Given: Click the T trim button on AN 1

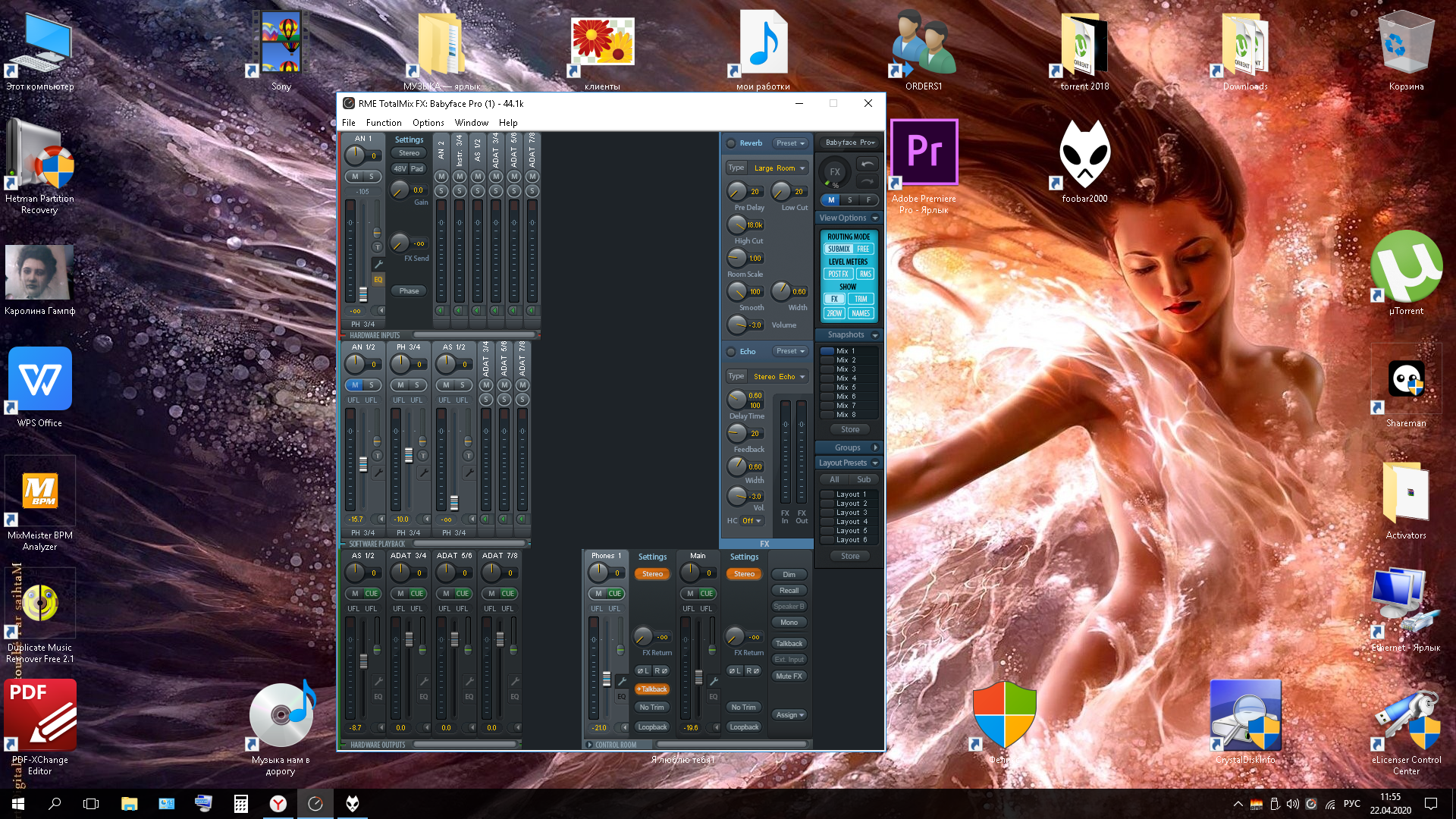Looking at the screenshot, I should tap(377, 247).
